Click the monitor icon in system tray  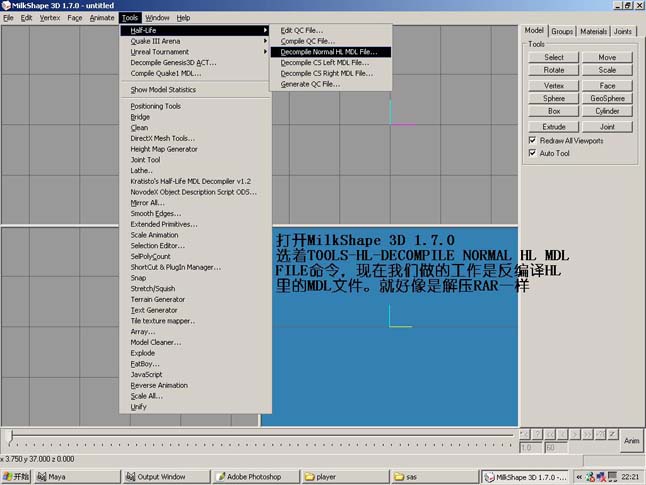click(x=612, y=476)
